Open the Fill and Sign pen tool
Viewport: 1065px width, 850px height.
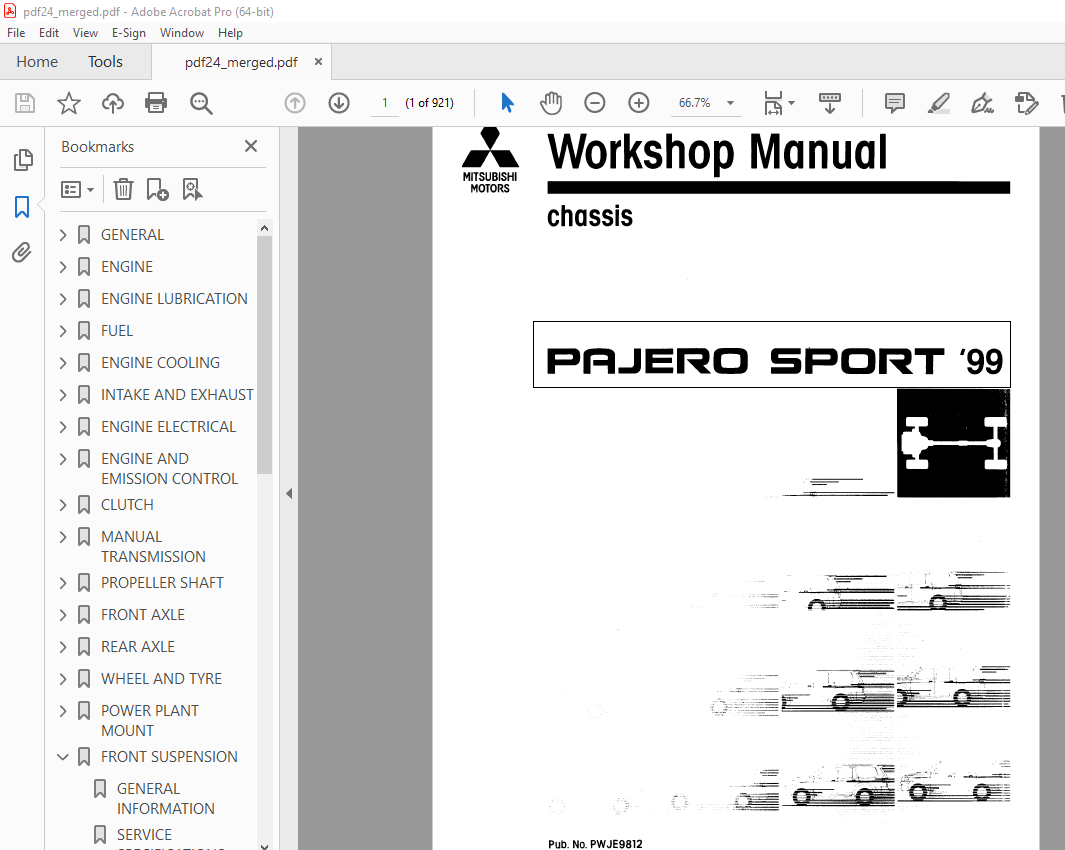pos(982,103)
